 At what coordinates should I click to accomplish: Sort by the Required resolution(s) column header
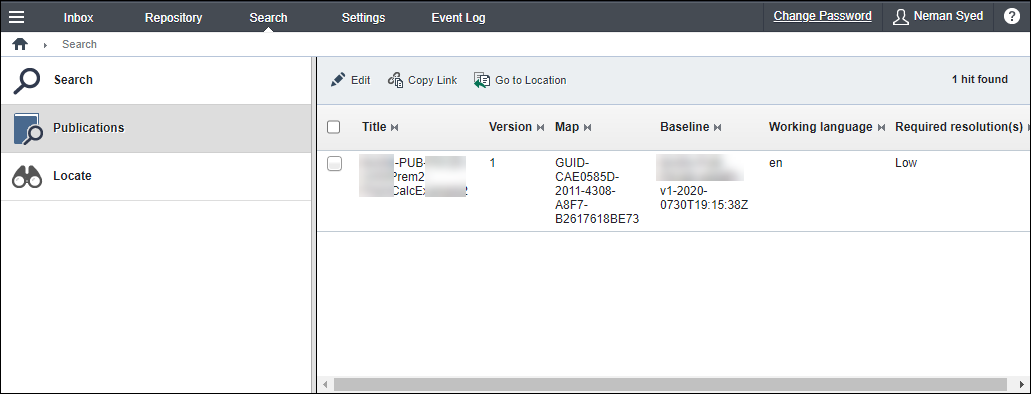pyautogui.click(x=959, y=127)
